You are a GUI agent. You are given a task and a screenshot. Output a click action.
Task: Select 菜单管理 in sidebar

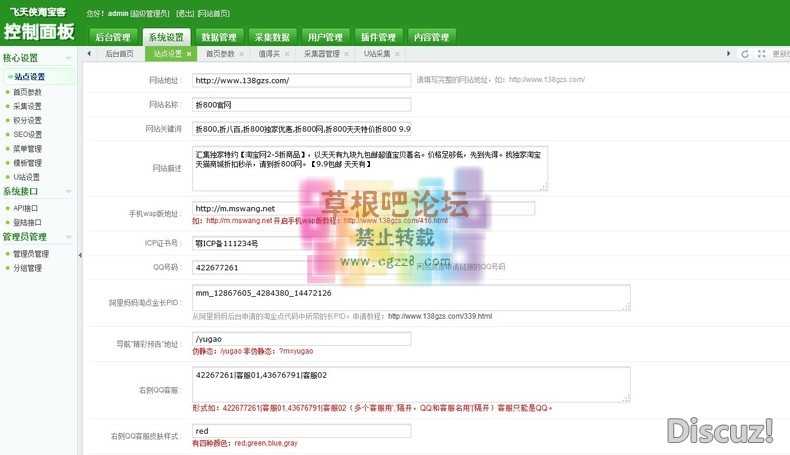pos(27,148)
